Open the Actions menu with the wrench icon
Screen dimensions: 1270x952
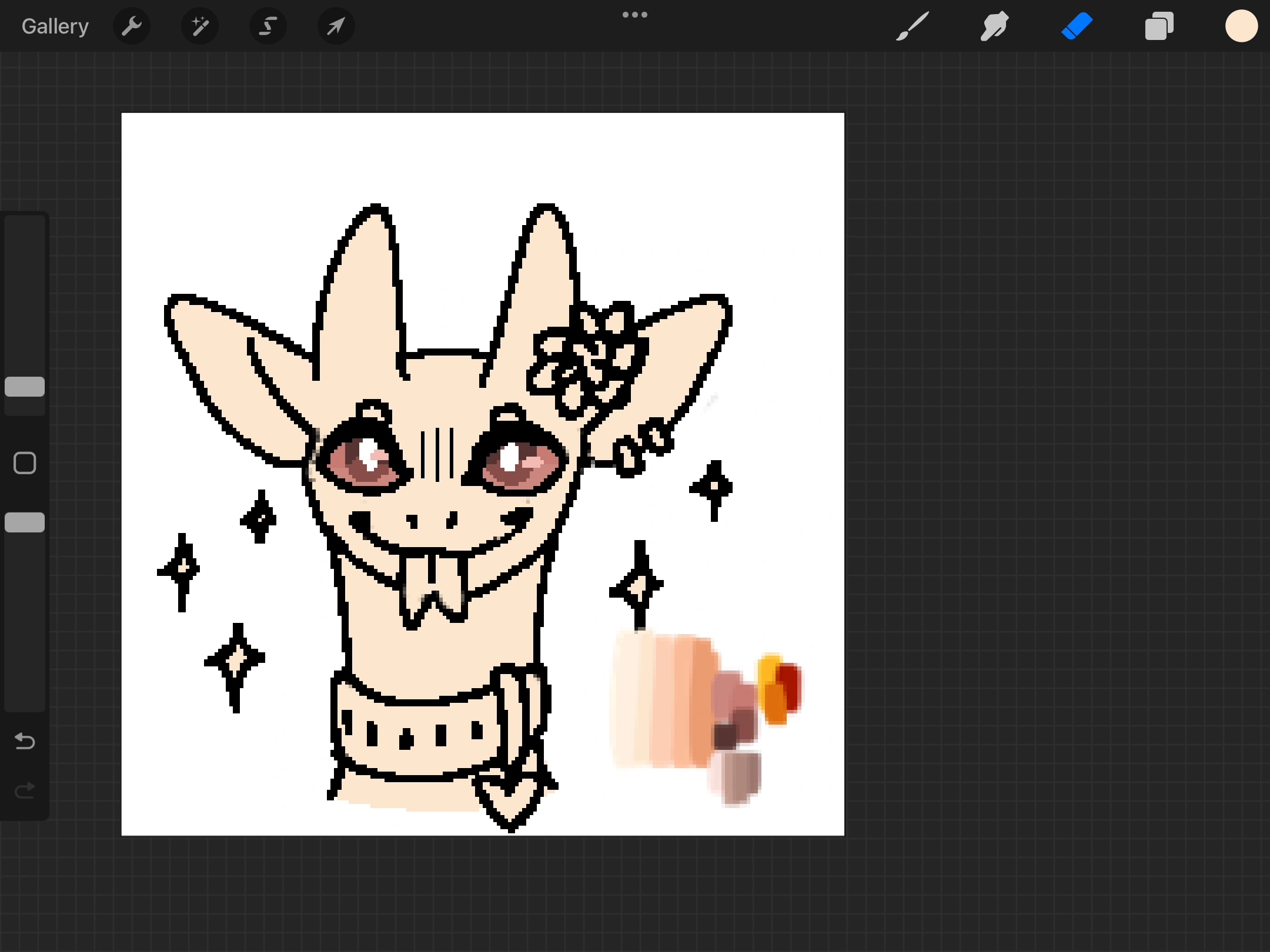[x=132, y=26]
